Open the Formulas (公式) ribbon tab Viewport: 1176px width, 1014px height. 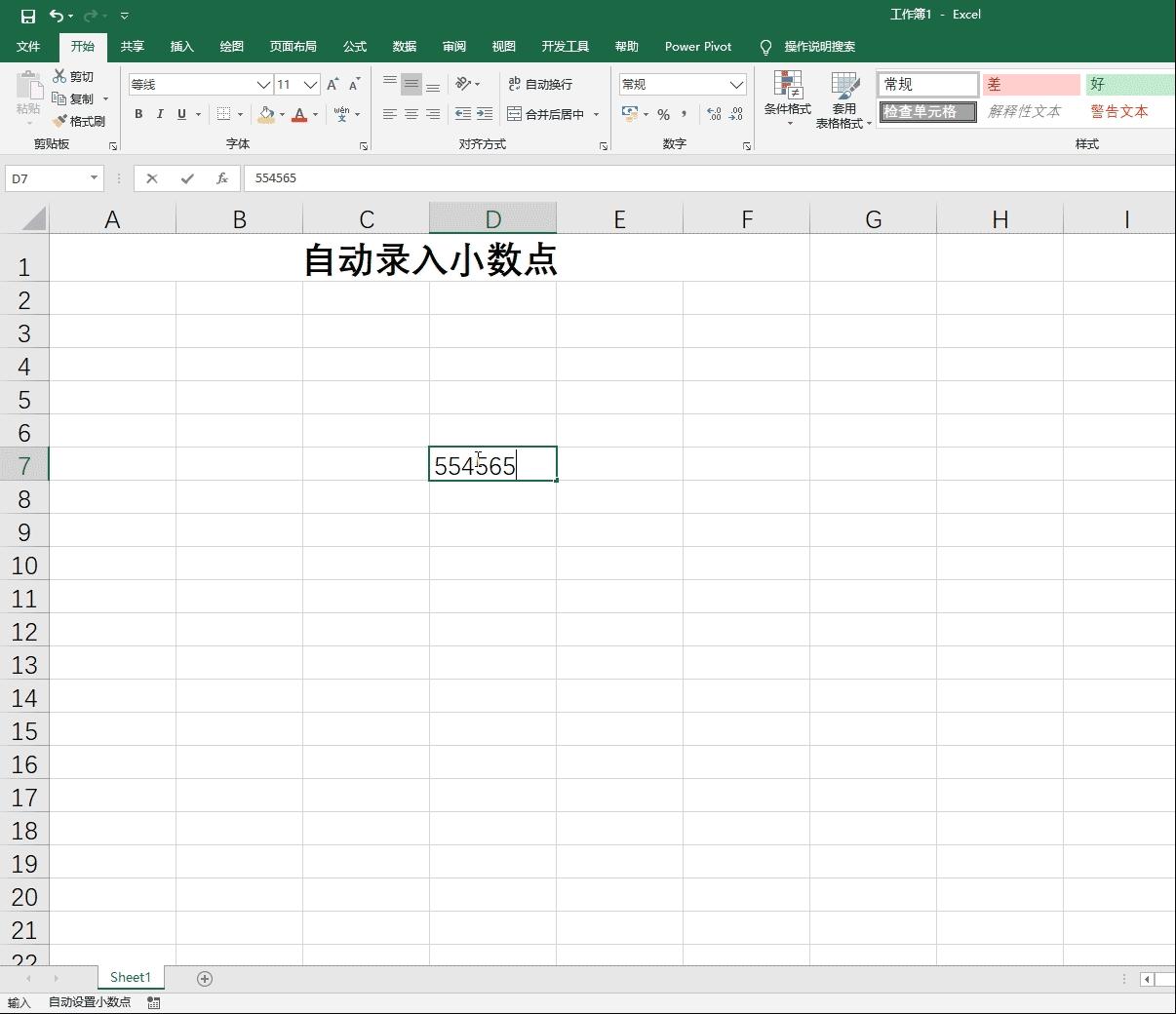pos(355,47)
